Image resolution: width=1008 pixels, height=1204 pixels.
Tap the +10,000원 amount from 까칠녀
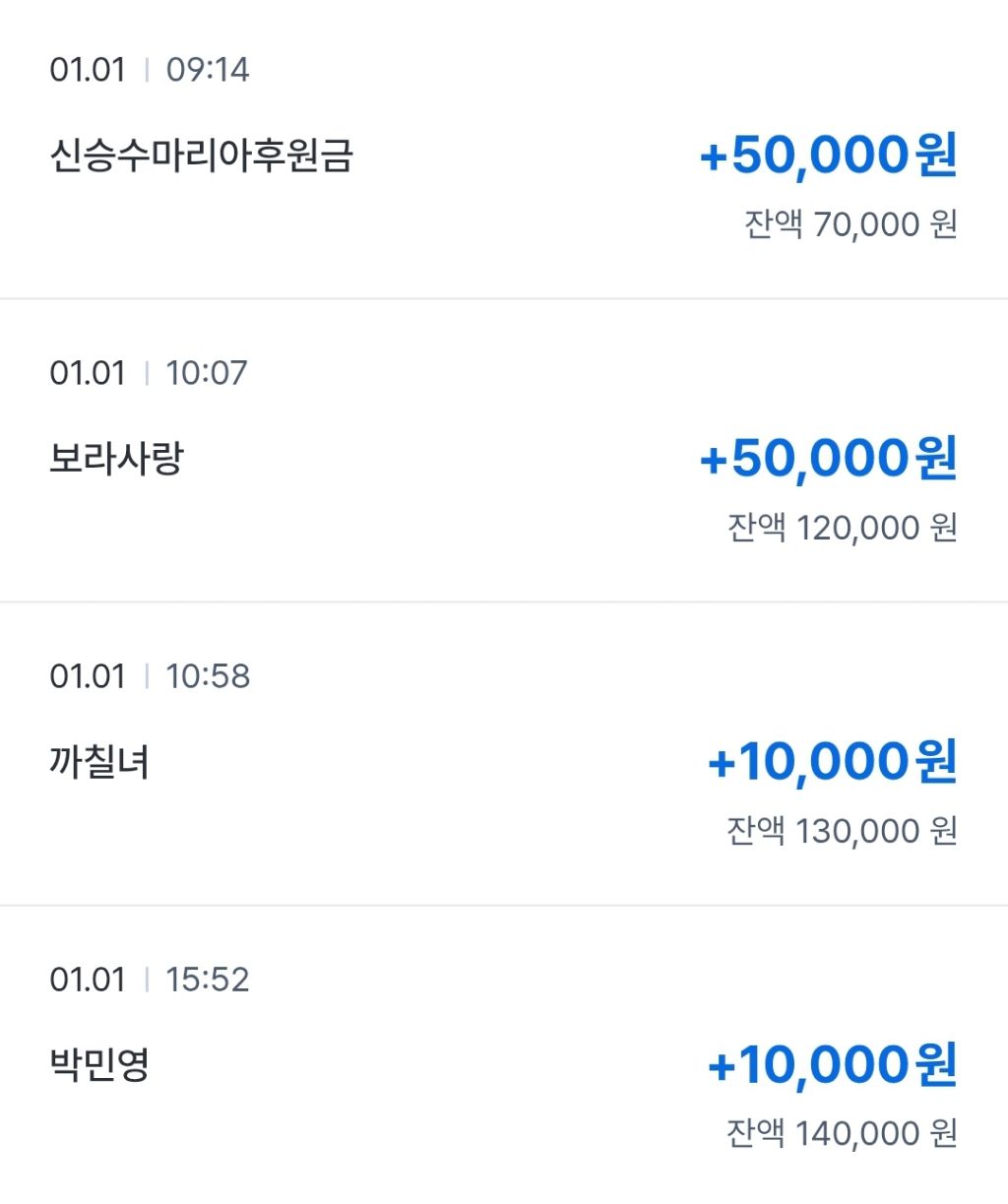coord(832,762)
